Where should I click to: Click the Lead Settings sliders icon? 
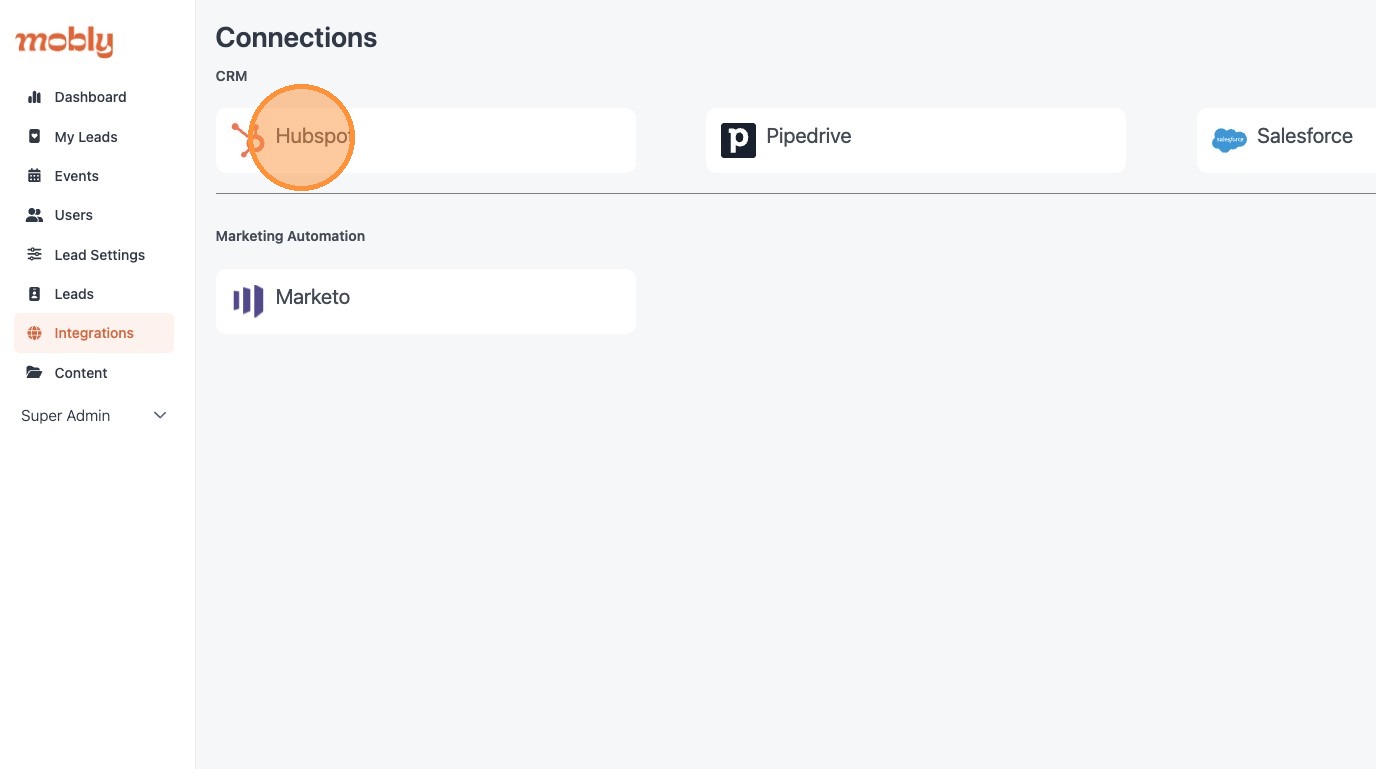(35, 254)
